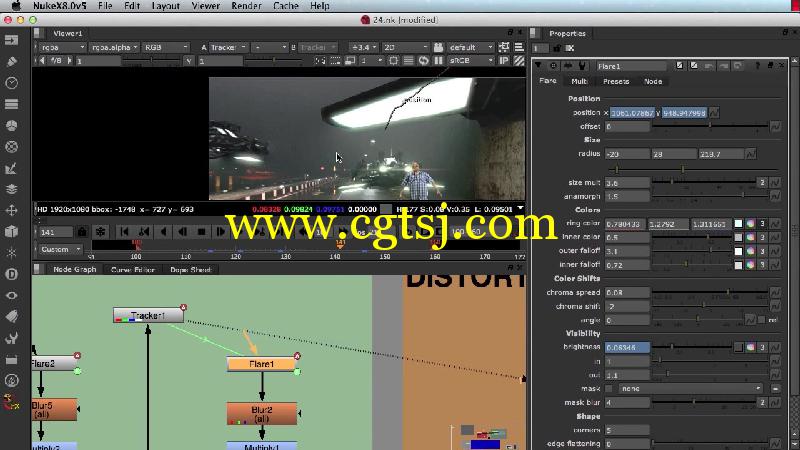Open the Time nodes clock icon

(11, 83)
